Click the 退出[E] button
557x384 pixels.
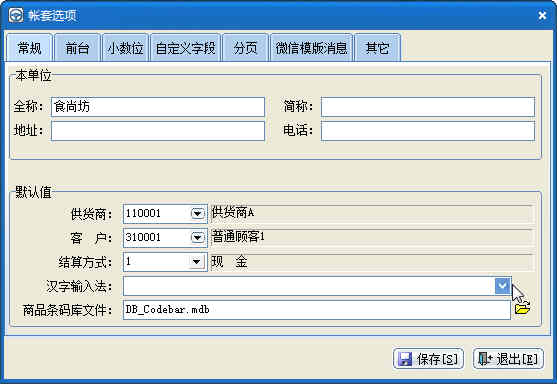(508, 359)
